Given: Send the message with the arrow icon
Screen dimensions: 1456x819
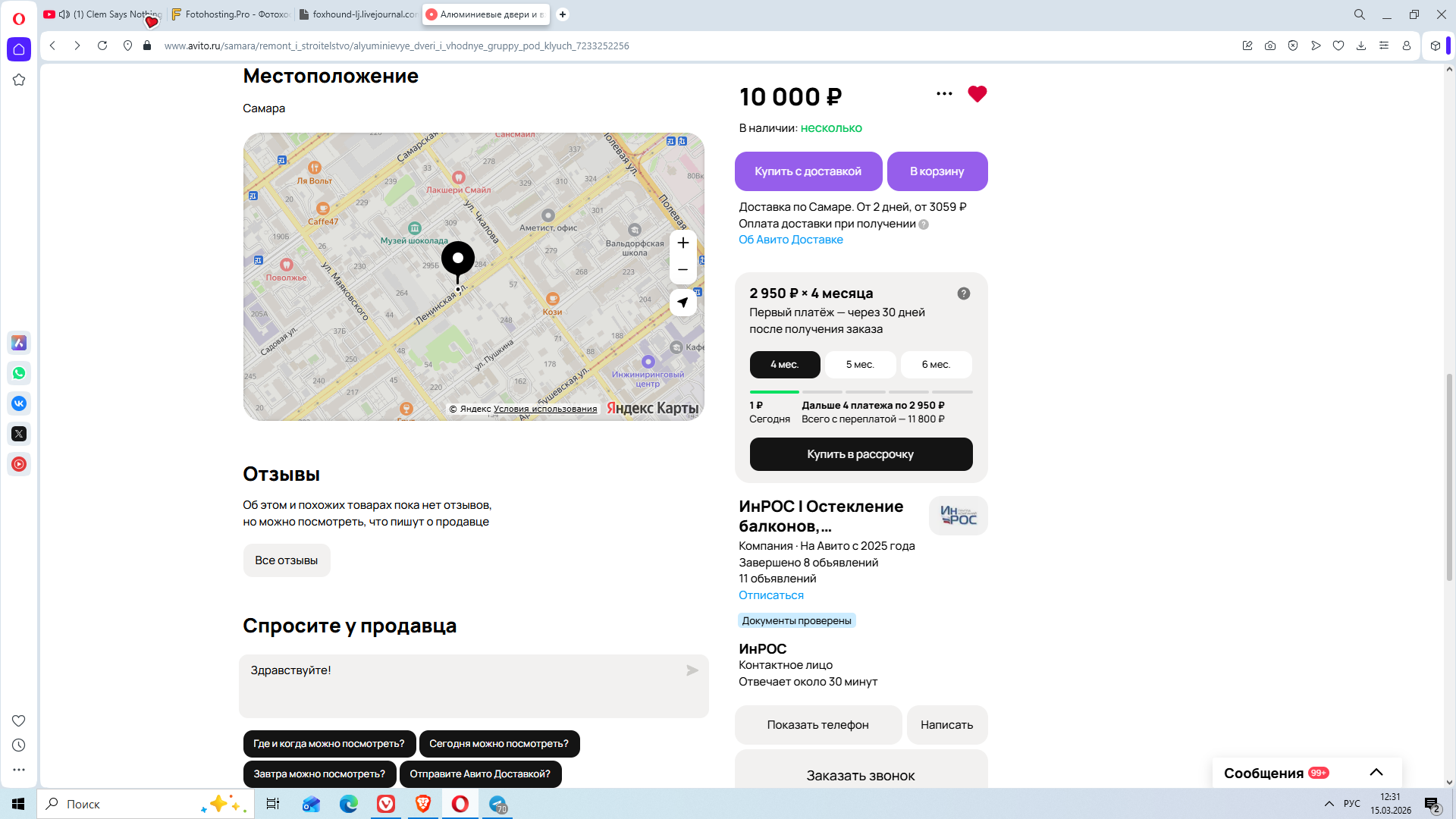Looking at the screenshot, I should [x=692, y=670].
